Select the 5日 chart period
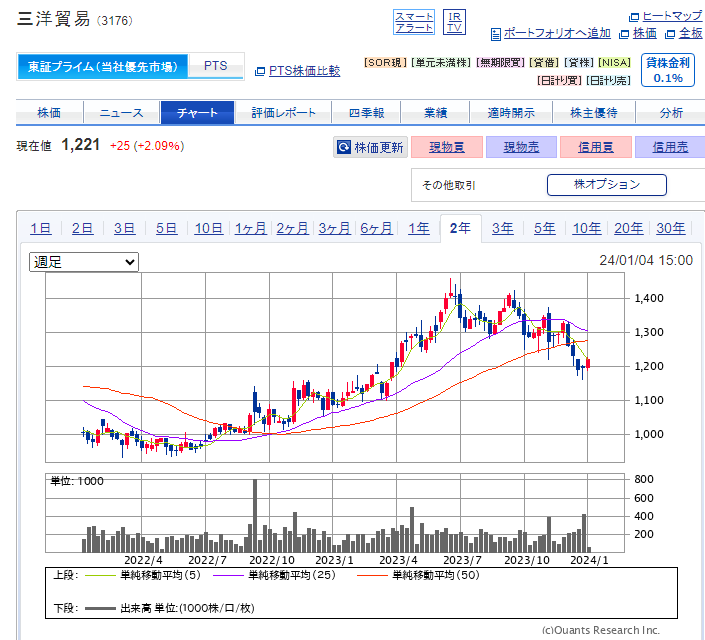Image resolution: width=705 pixels, height=640 pixels. (x=166, y=228)
